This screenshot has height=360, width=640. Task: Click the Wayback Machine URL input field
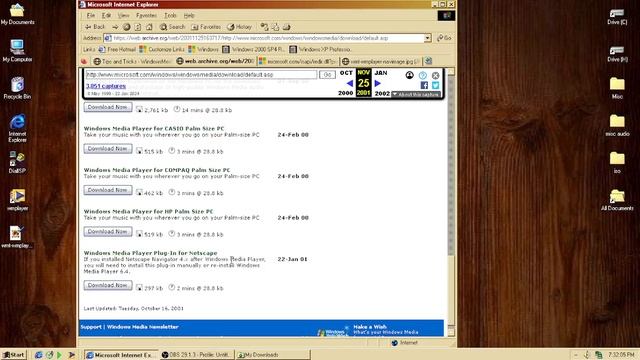tap(201, 75)
